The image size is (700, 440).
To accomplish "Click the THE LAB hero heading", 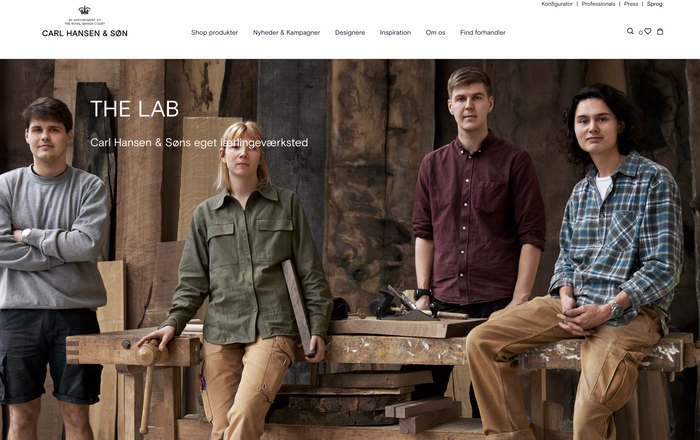I will [134, 109].
